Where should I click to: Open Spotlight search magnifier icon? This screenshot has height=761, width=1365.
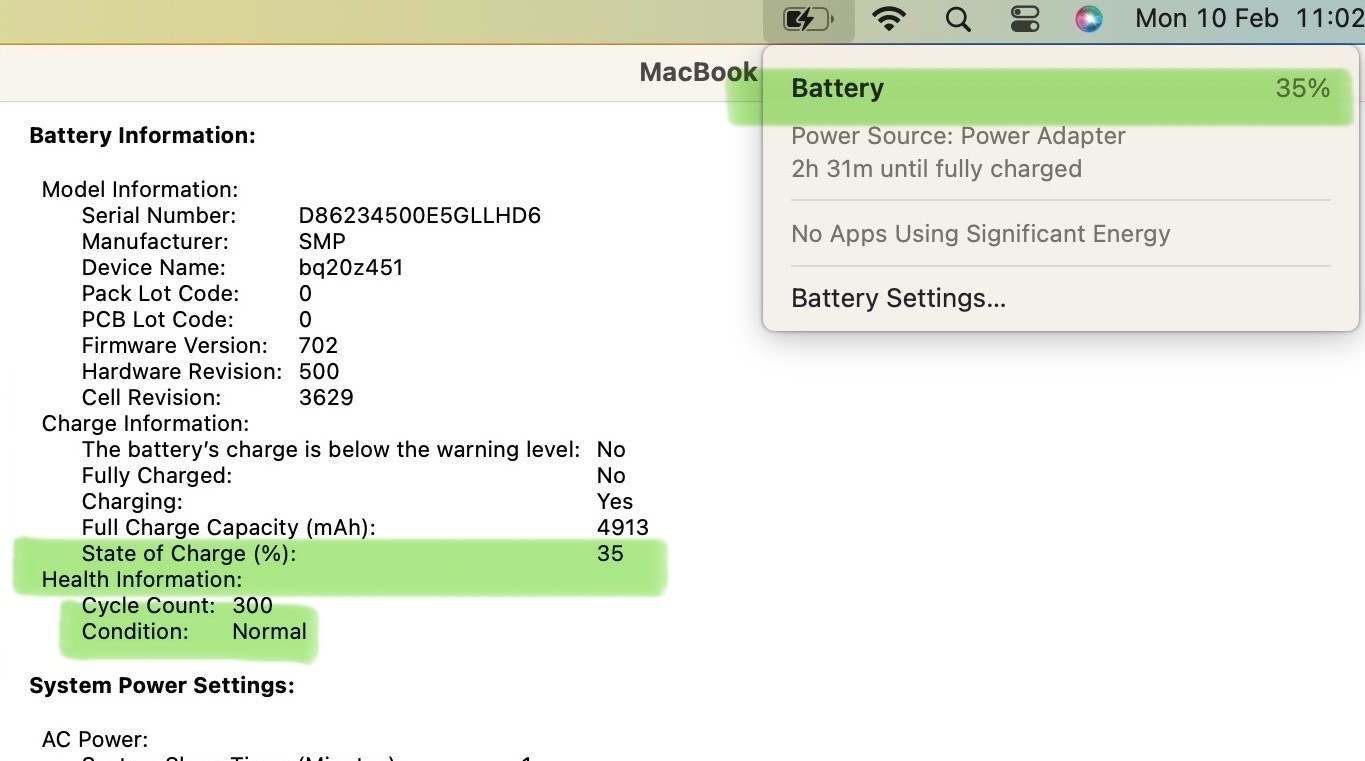click(958, 19)
